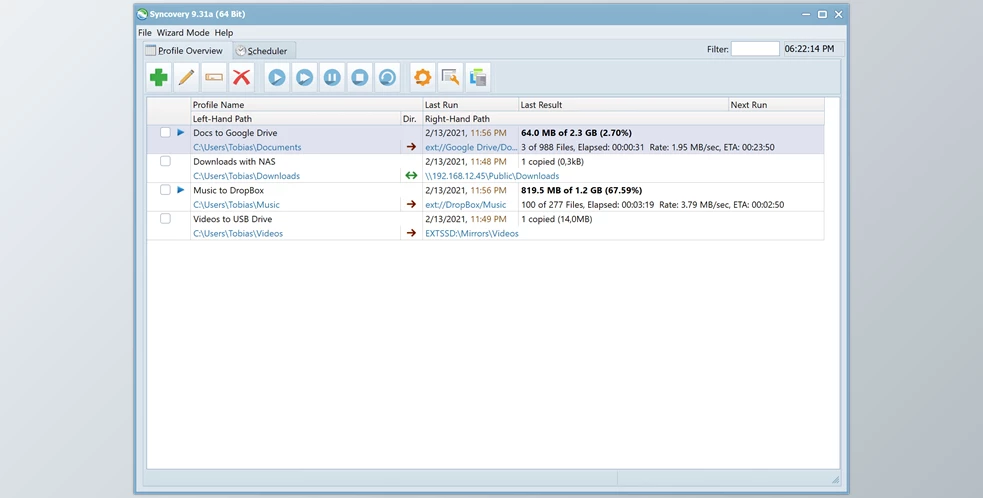Click the 100 of 277 Files status line
This screenshot has width=983, height=498.
pos(653,204)
